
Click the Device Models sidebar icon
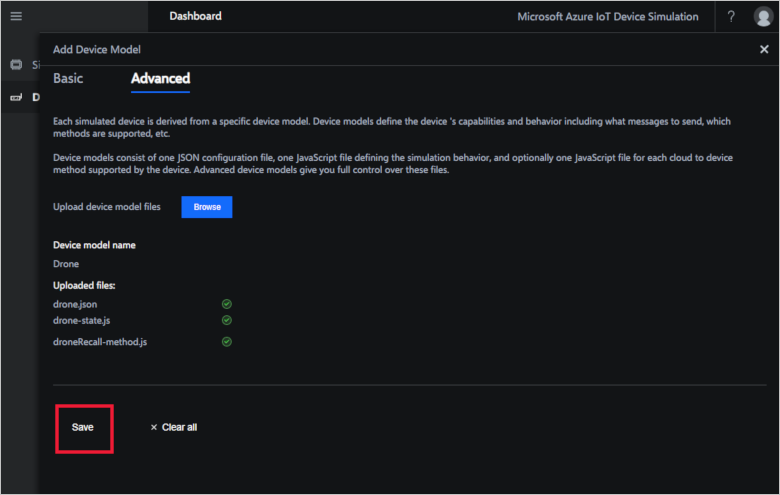click(x=16, y=97)
